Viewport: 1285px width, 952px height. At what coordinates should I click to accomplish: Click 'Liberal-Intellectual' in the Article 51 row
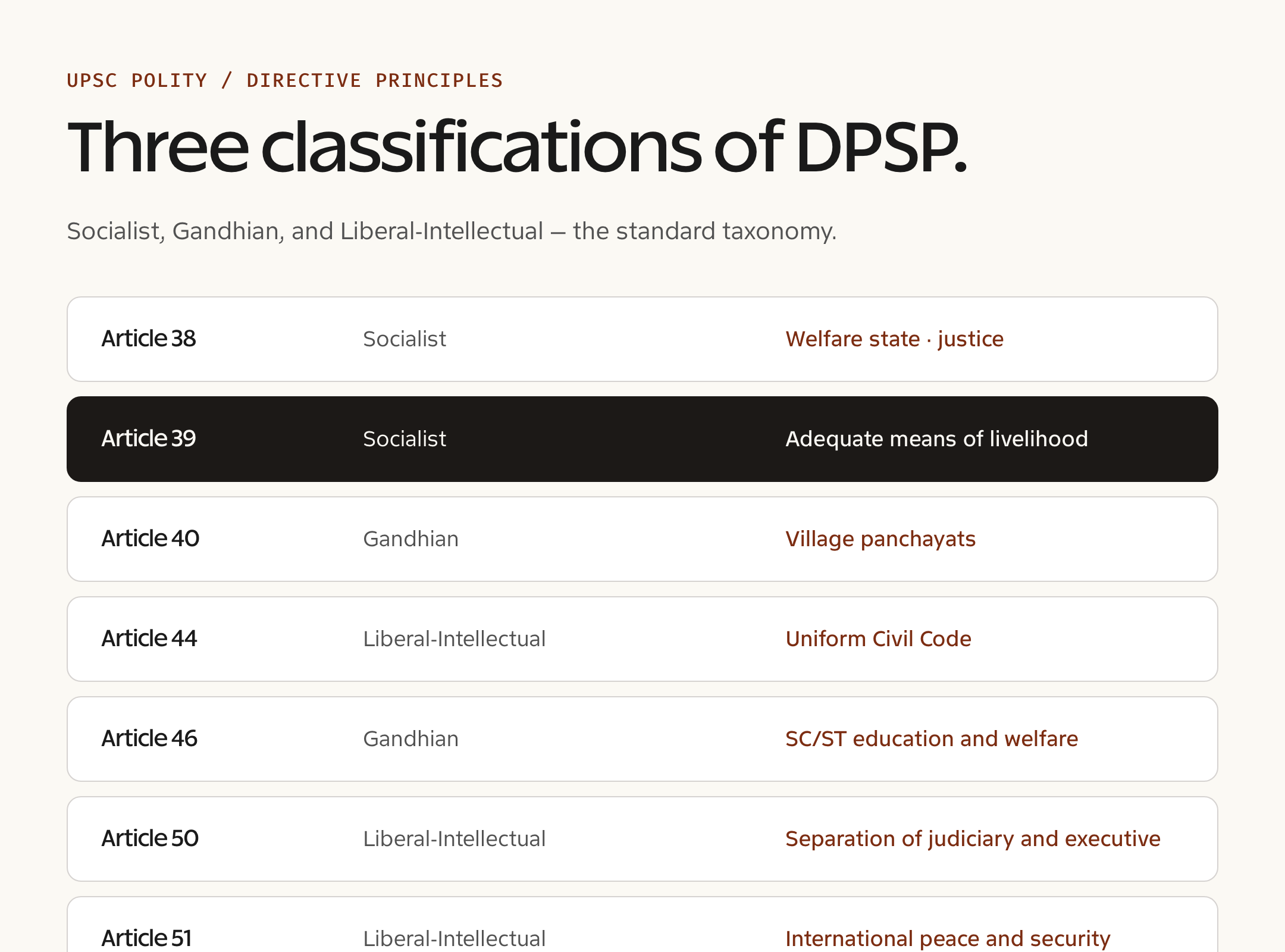(454, 939)
